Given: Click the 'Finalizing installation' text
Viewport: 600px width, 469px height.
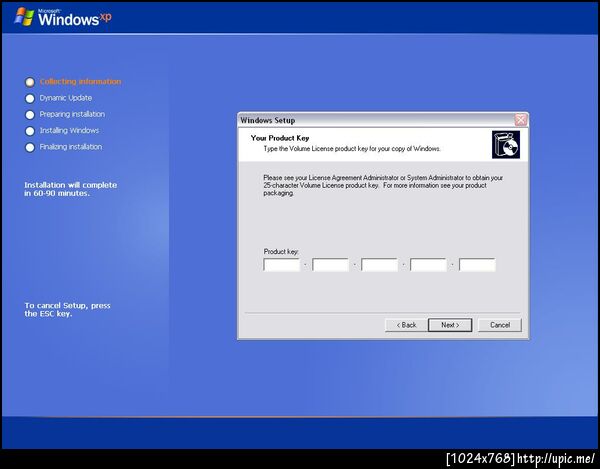Looking at the screenshot, I should (x=71, y=147).
